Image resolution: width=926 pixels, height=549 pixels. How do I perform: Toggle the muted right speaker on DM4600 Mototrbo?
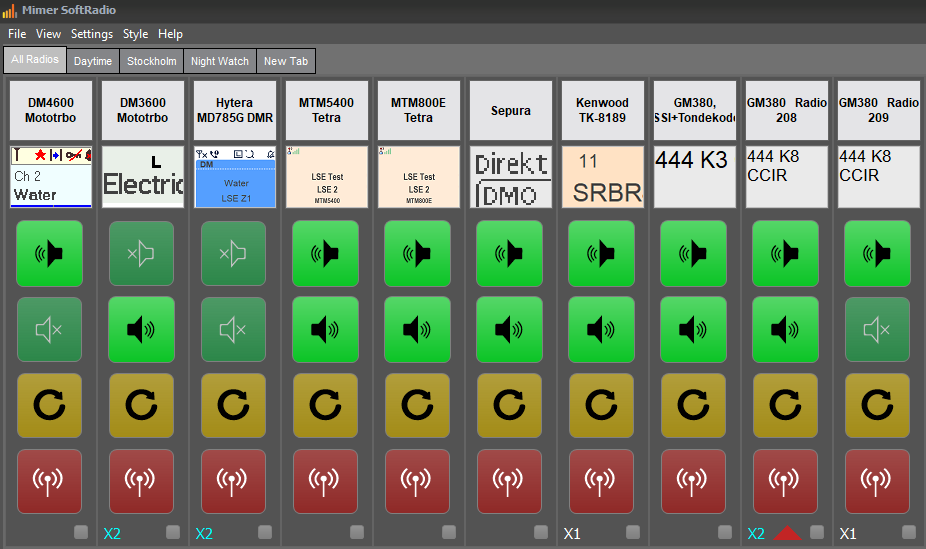[x=50, y=330]
